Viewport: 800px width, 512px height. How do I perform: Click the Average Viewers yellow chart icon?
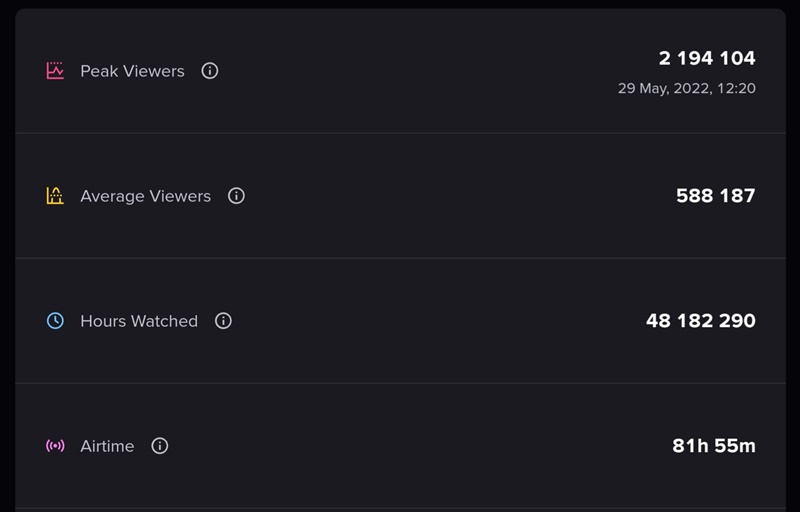pos(55,196)
